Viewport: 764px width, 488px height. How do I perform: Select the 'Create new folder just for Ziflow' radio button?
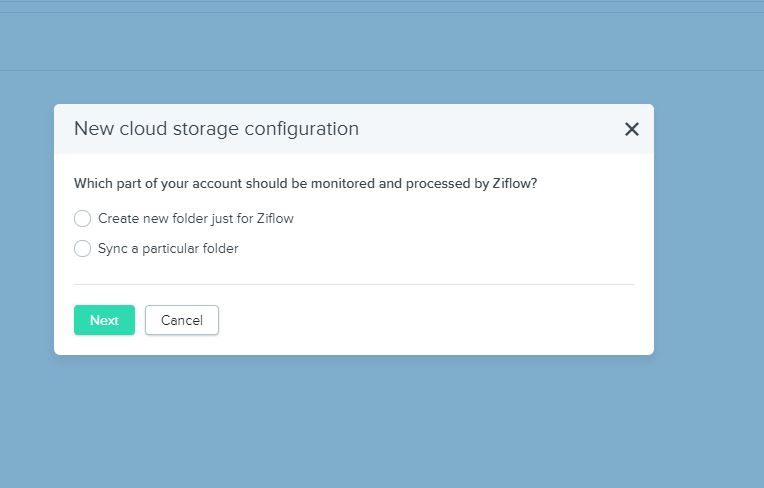click(82, 218)
